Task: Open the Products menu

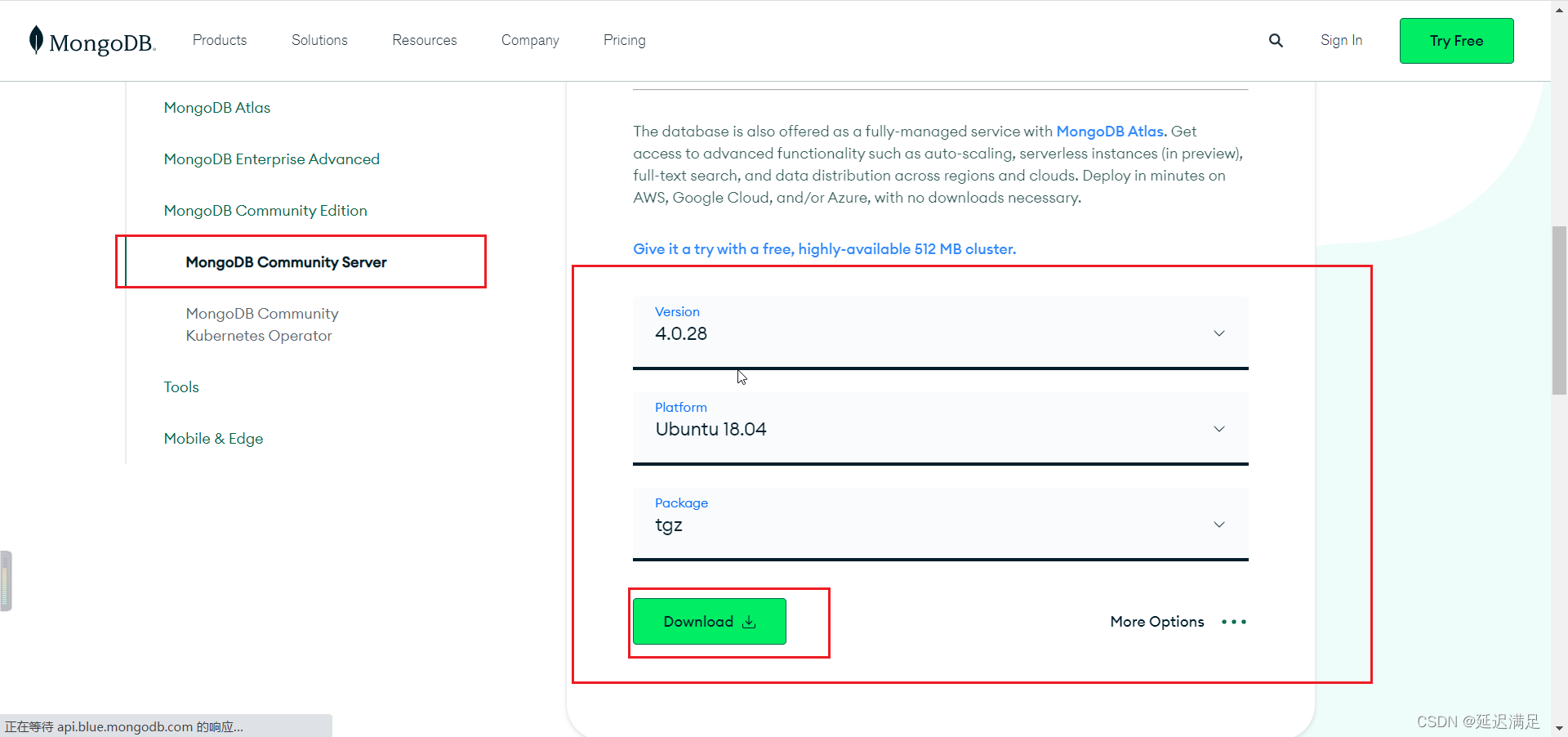Action: [x=220, y=40]
